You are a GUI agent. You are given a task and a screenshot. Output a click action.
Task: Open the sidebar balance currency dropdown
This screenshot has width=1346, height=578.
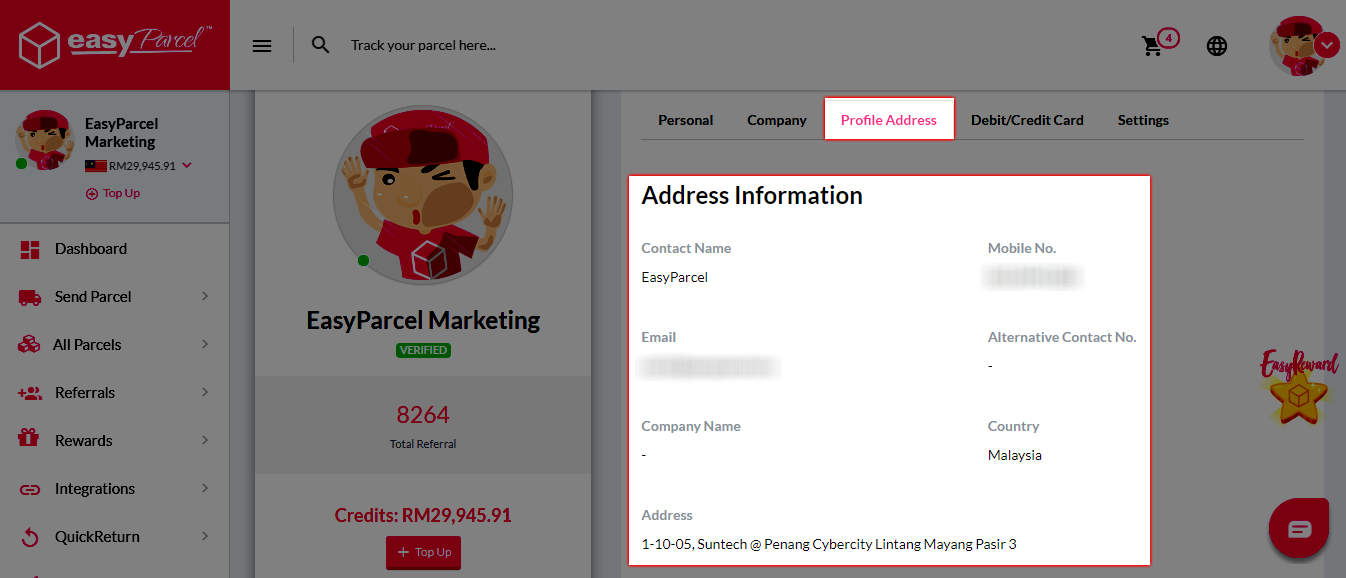187,166
